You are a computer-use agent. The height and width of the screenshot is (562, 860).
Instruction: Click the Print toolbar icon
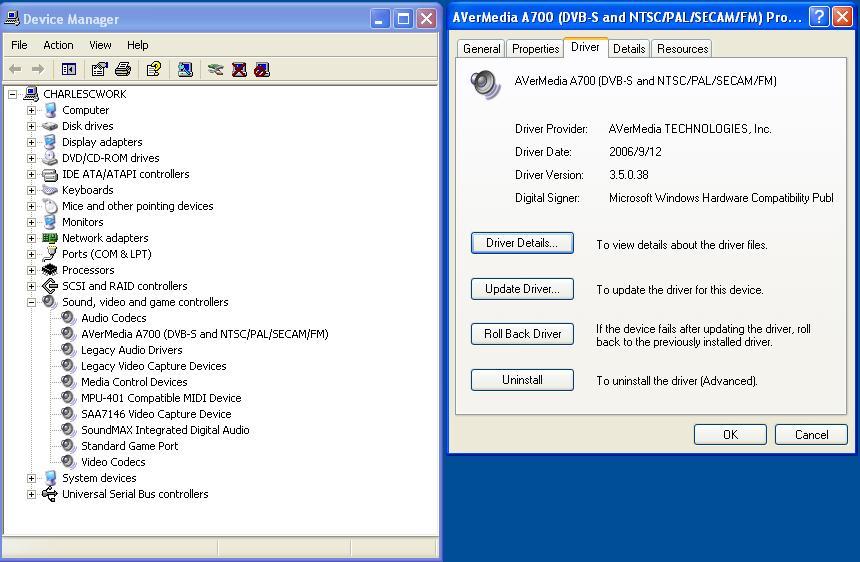pos(123,69)
